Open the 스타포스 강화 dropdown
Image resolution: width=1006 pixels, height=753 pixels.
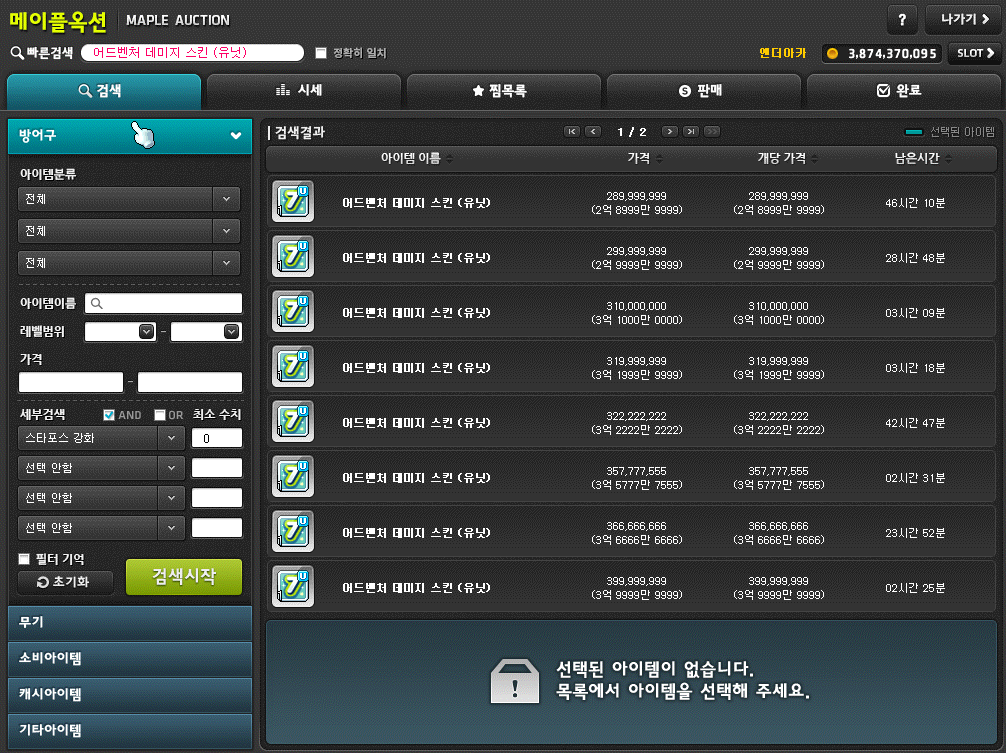pos(101,438)
